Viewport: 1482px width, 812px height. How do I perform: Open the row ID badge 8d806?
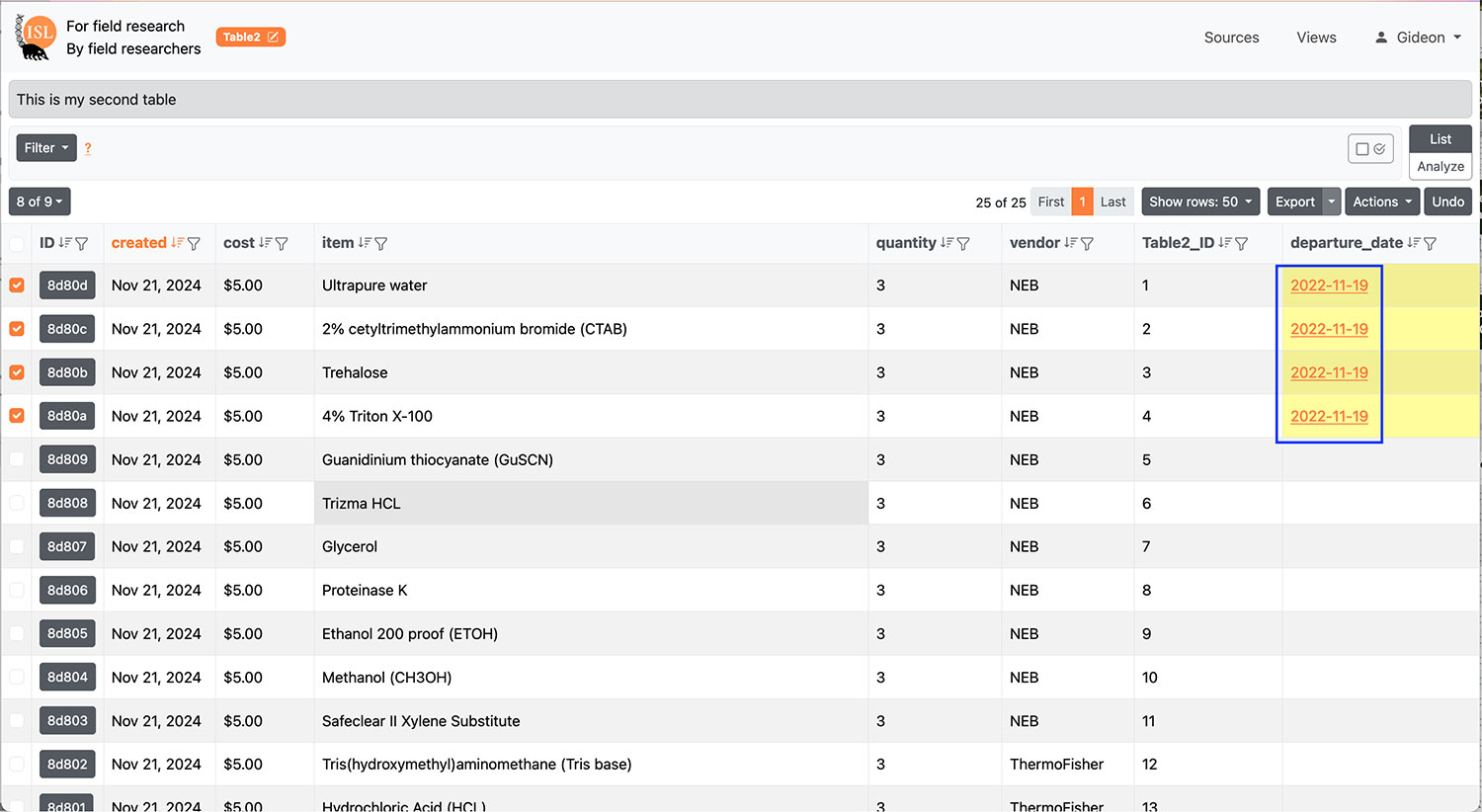tap(67, 590)
